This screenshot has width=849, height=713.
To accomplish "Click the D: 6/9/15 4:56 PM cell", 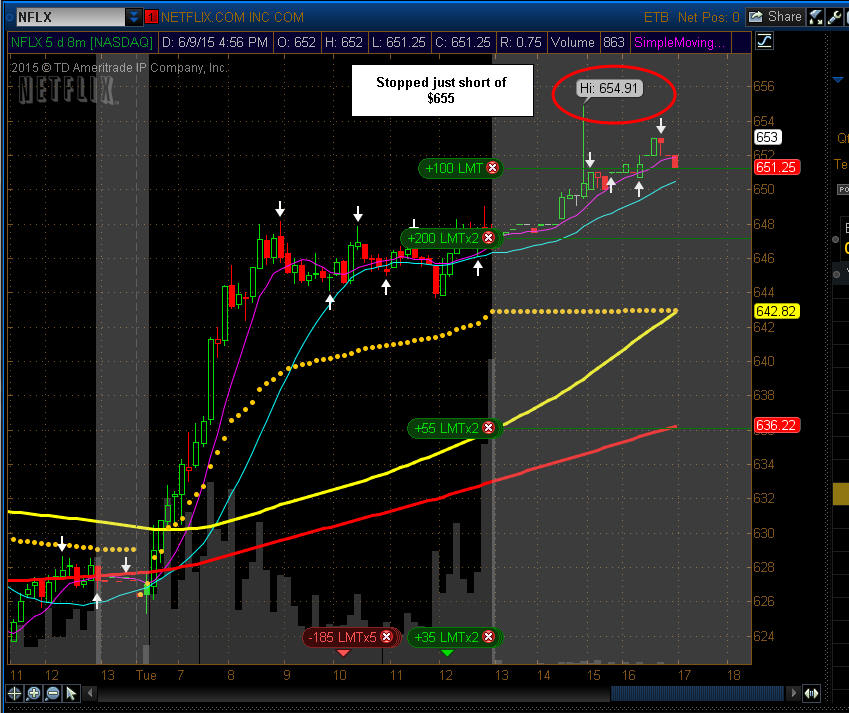I will 215,42.
